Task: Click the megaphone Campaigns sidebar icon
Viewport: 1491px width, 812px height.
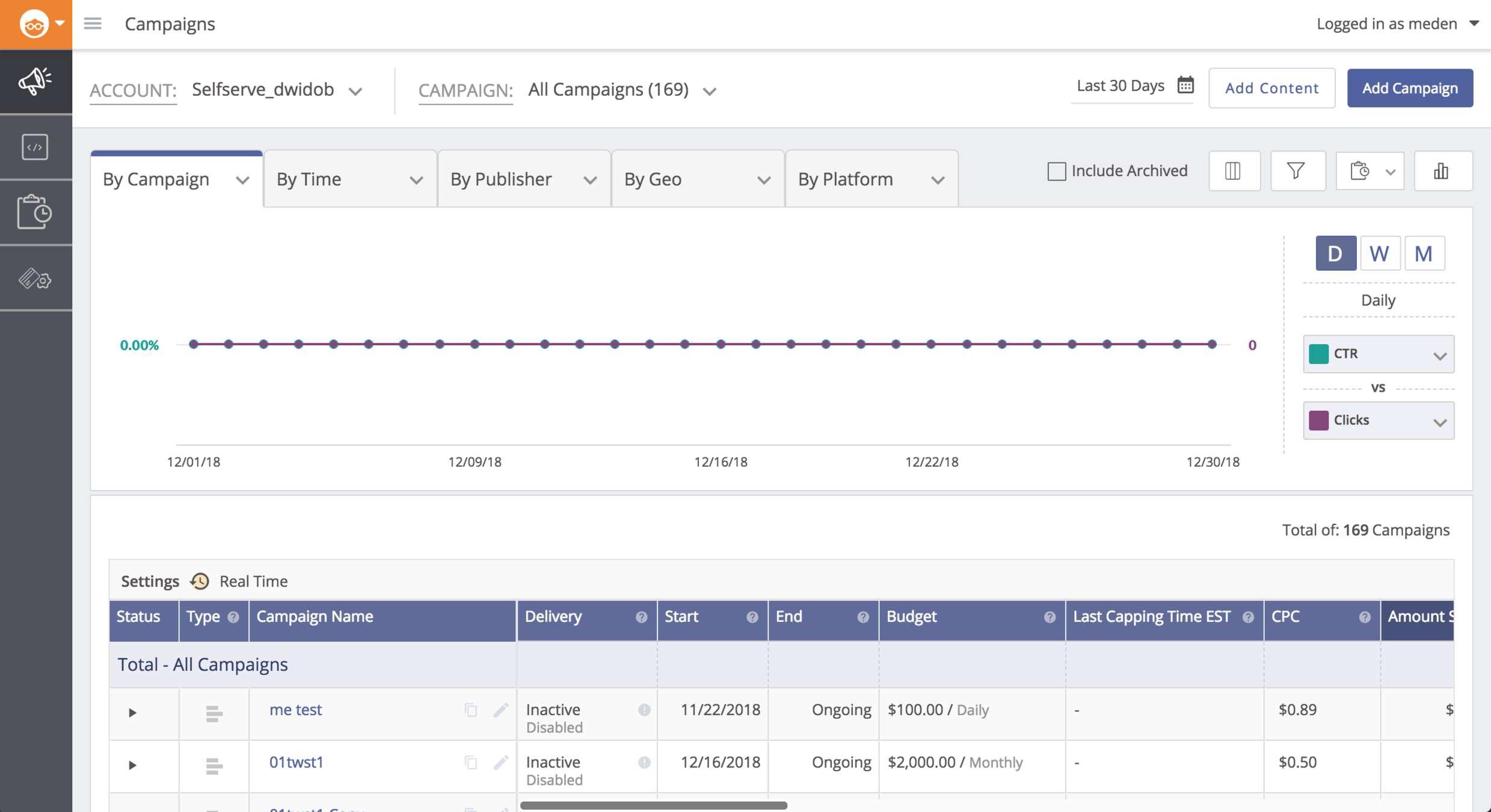Action: click(x=35, y=81)
